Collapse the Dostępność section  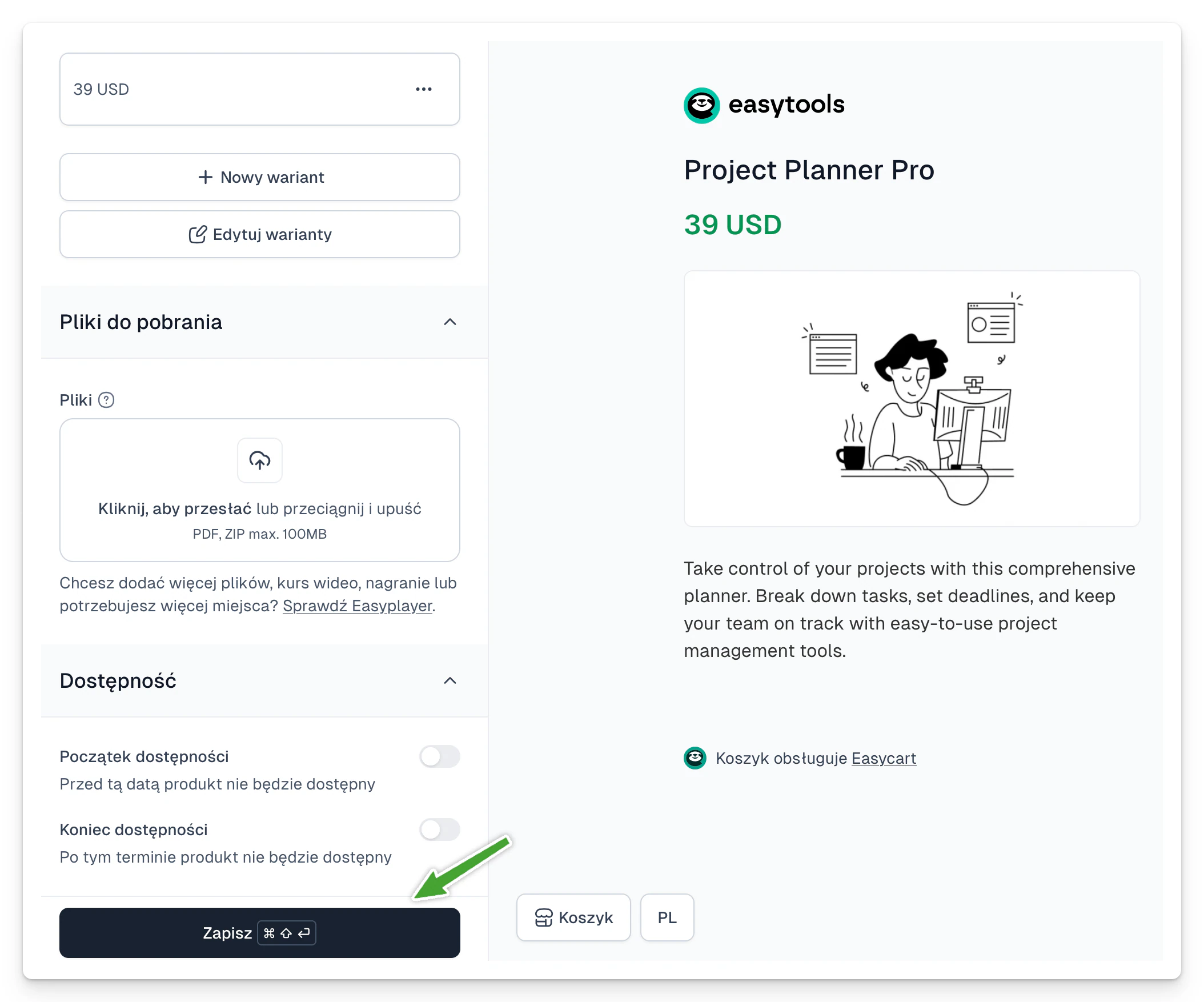coord(450,681)
